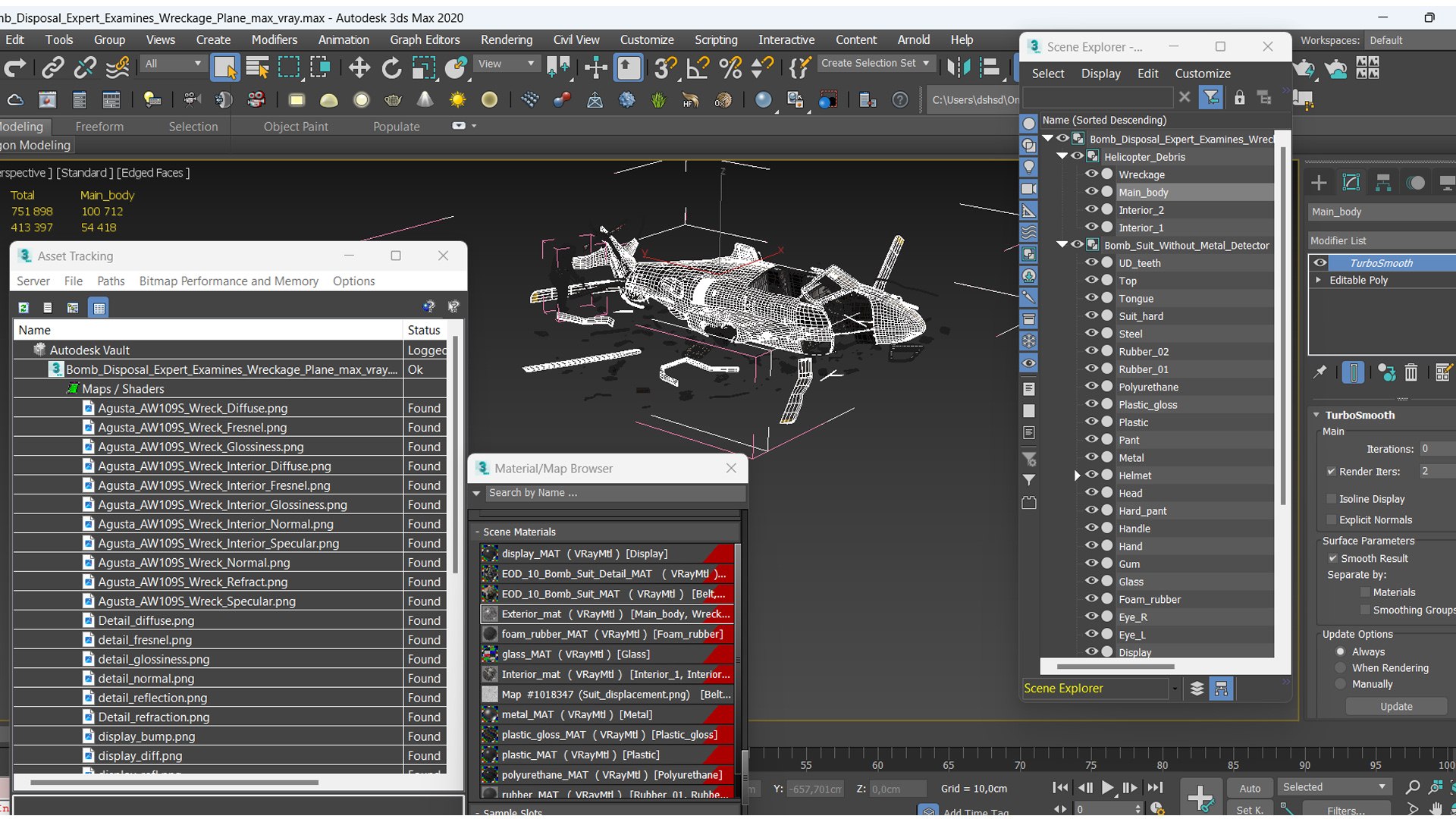Open Modify panel tab icon
The width and height of the screenshot is (1456, 819).
pos(1351,183)
